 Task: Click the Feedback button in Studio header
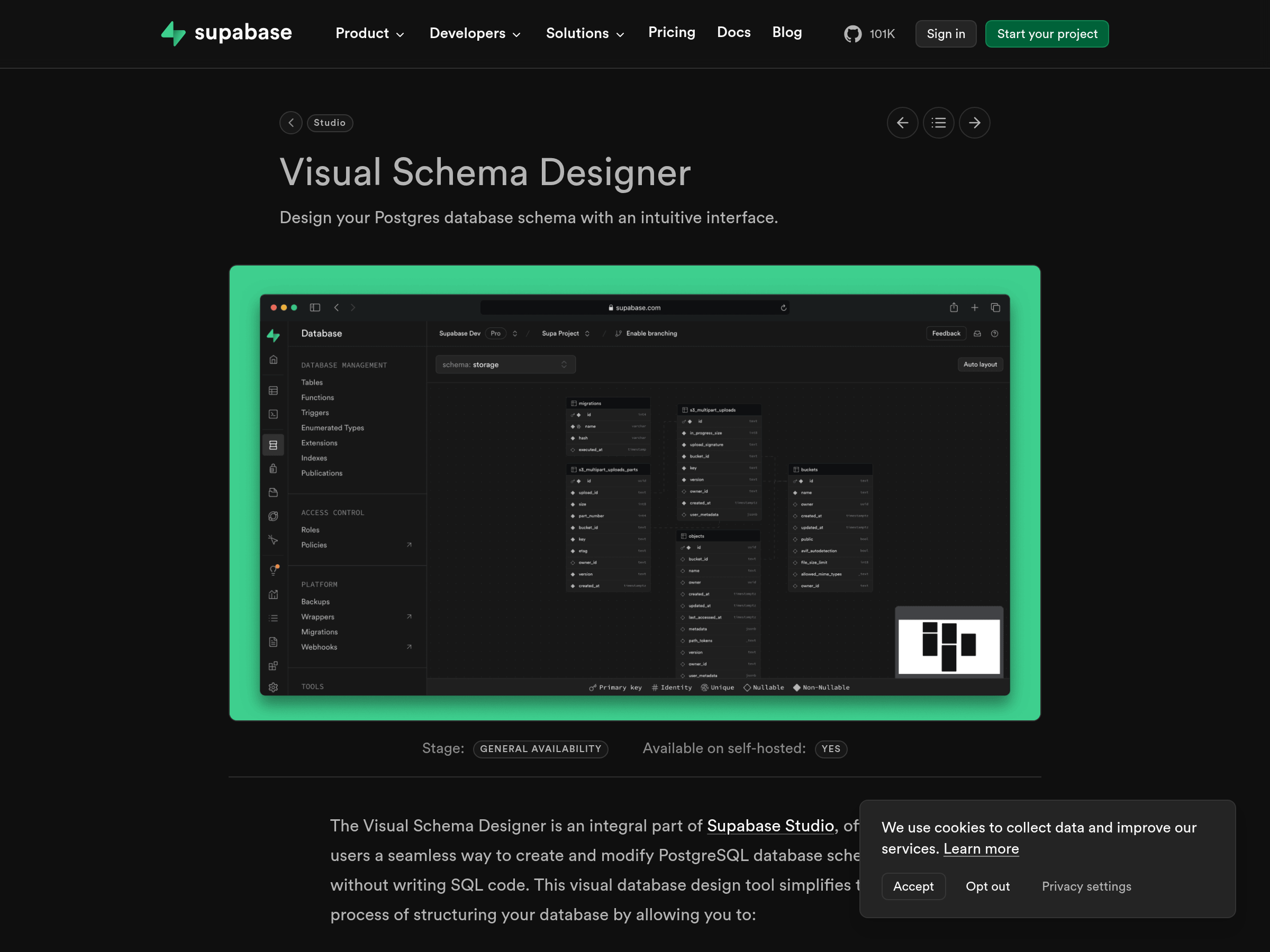point(946,333)
